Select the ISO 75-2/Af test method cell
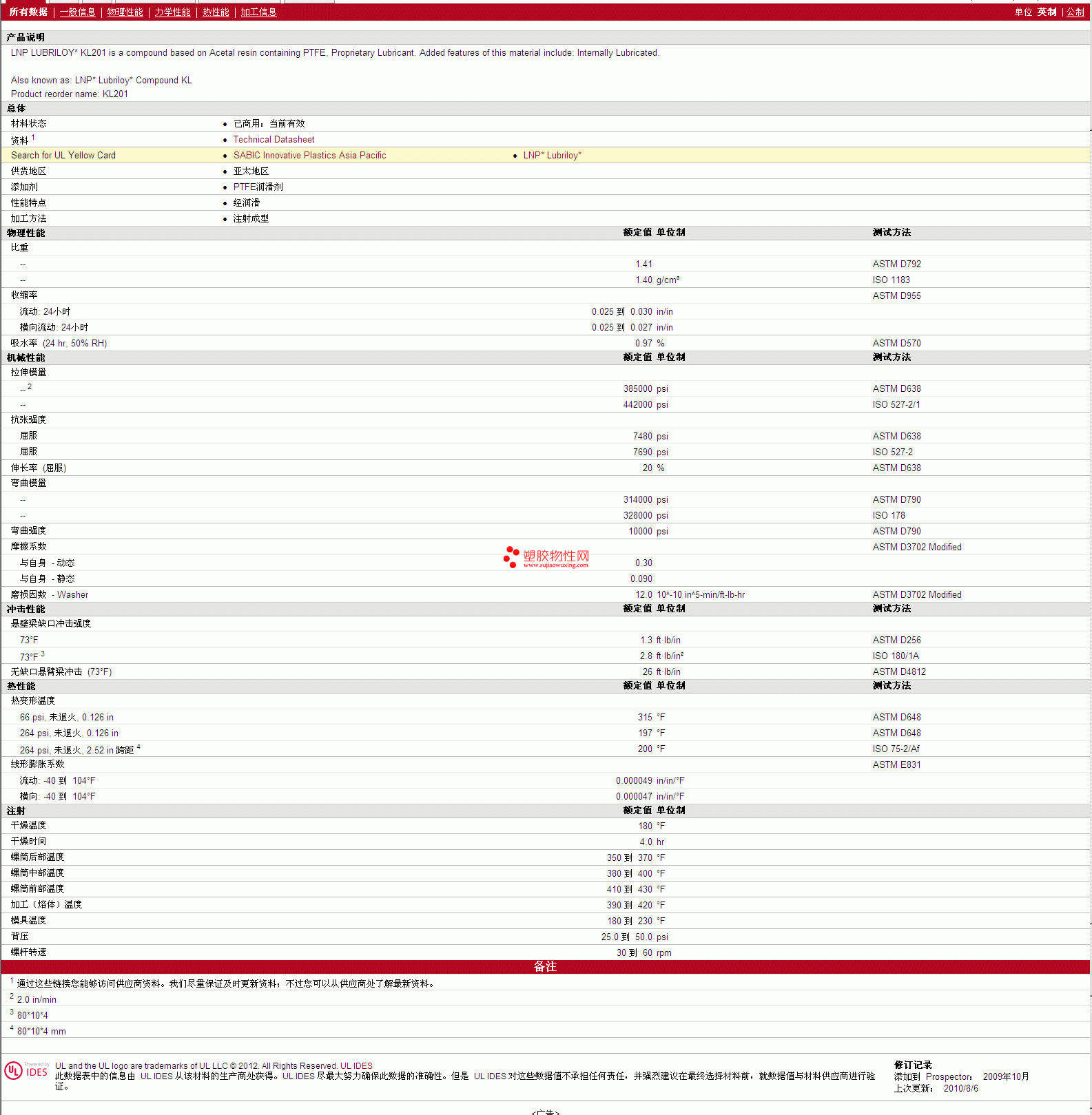This screenshot has width=1092, height=1115. 896,749
